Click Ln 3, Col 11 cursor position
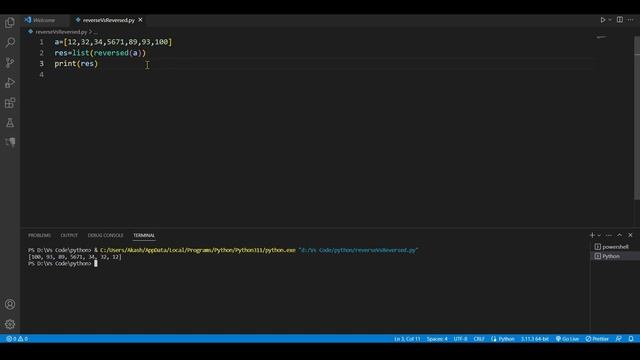The image size is (640, 360). pyautogui.click(x=407, y=339)
